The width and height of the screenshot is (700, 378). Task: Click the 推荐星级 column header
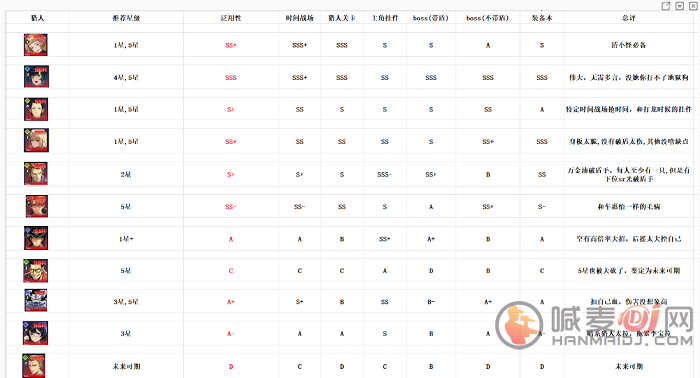tap(126, 18)
